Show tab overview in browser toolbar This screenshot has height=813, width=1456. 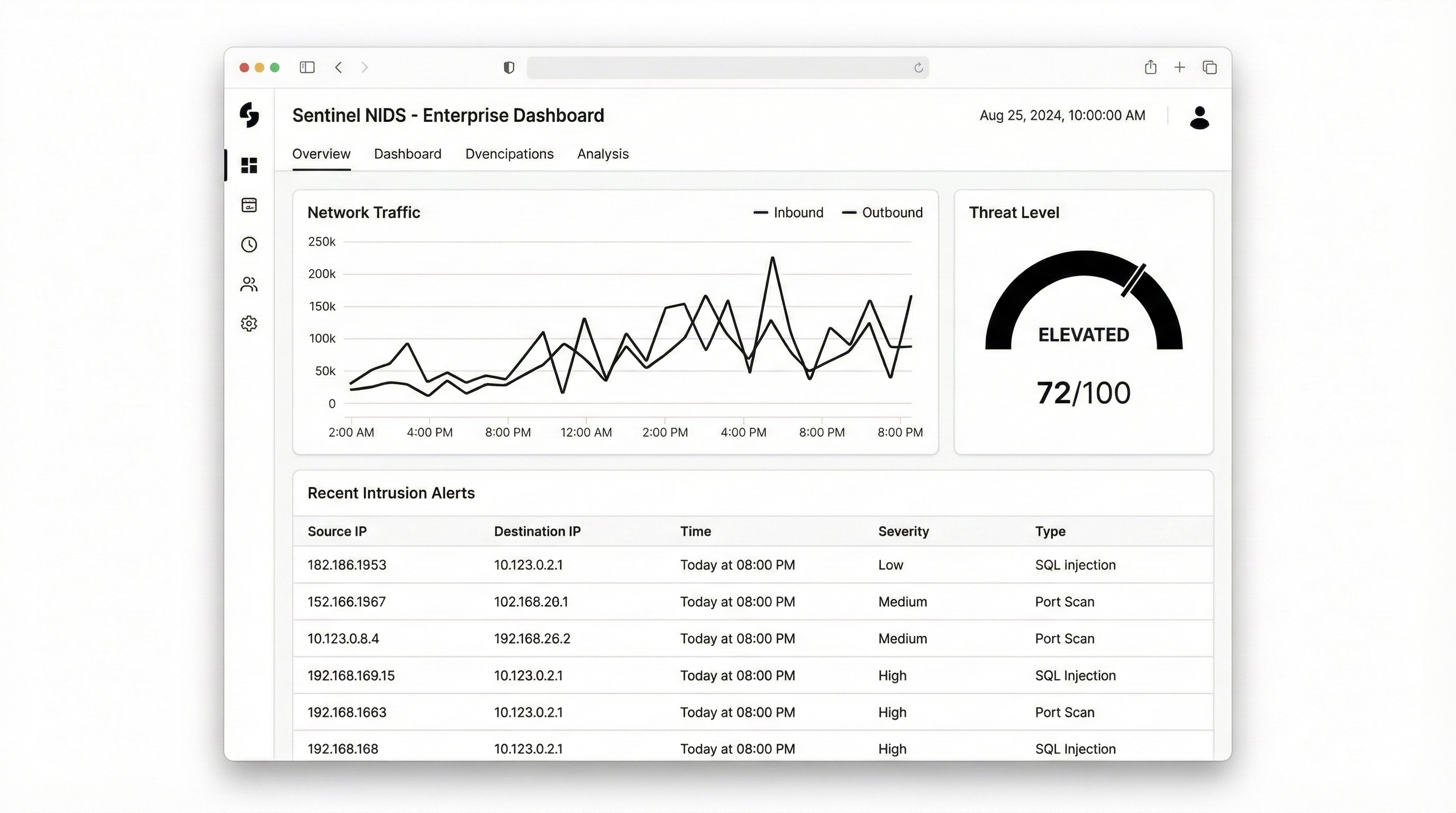pos(1209,68)
